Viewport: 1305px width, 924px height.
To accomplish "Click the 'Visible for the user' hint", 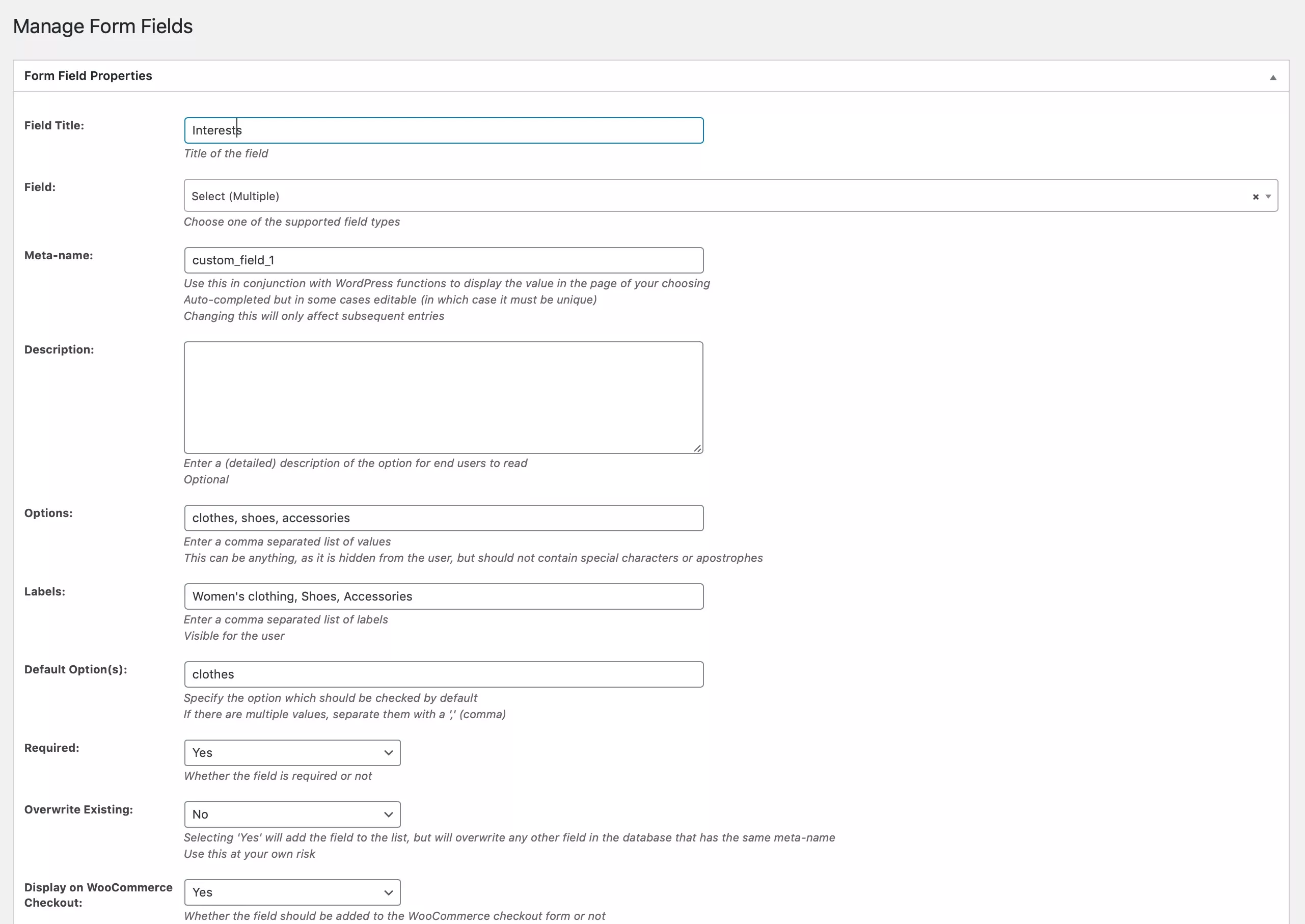I will 234,636.
